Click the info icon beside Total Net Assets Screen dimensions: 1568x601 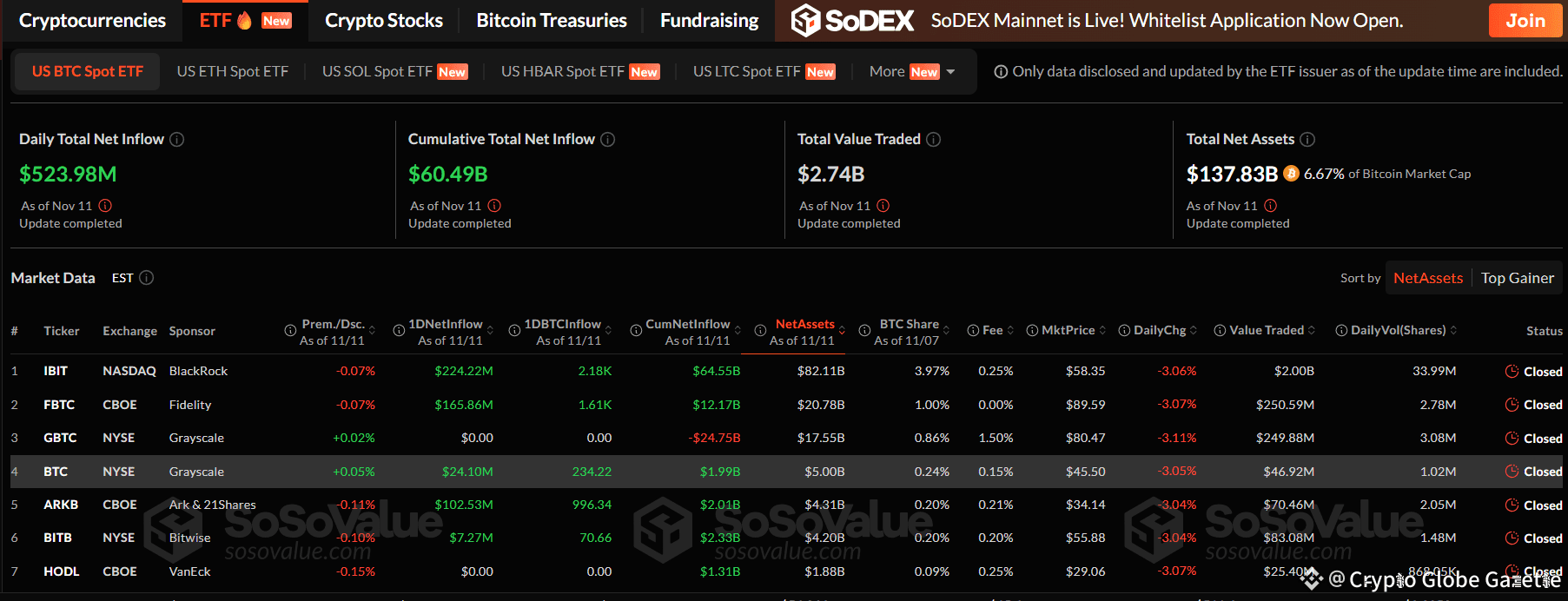click(1307, 139)
